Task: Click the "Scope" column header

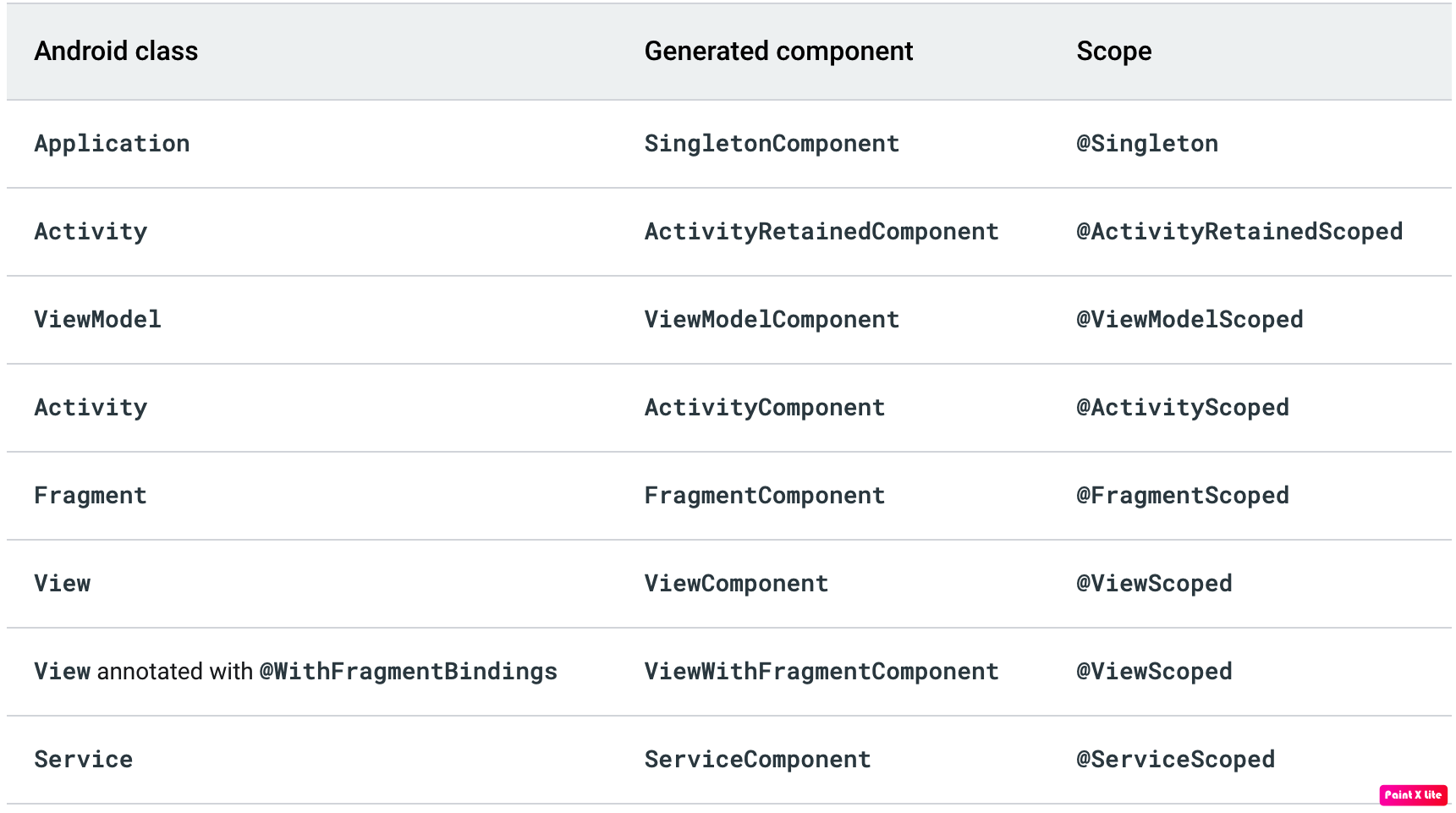Action: click(x=1113, y=52)
